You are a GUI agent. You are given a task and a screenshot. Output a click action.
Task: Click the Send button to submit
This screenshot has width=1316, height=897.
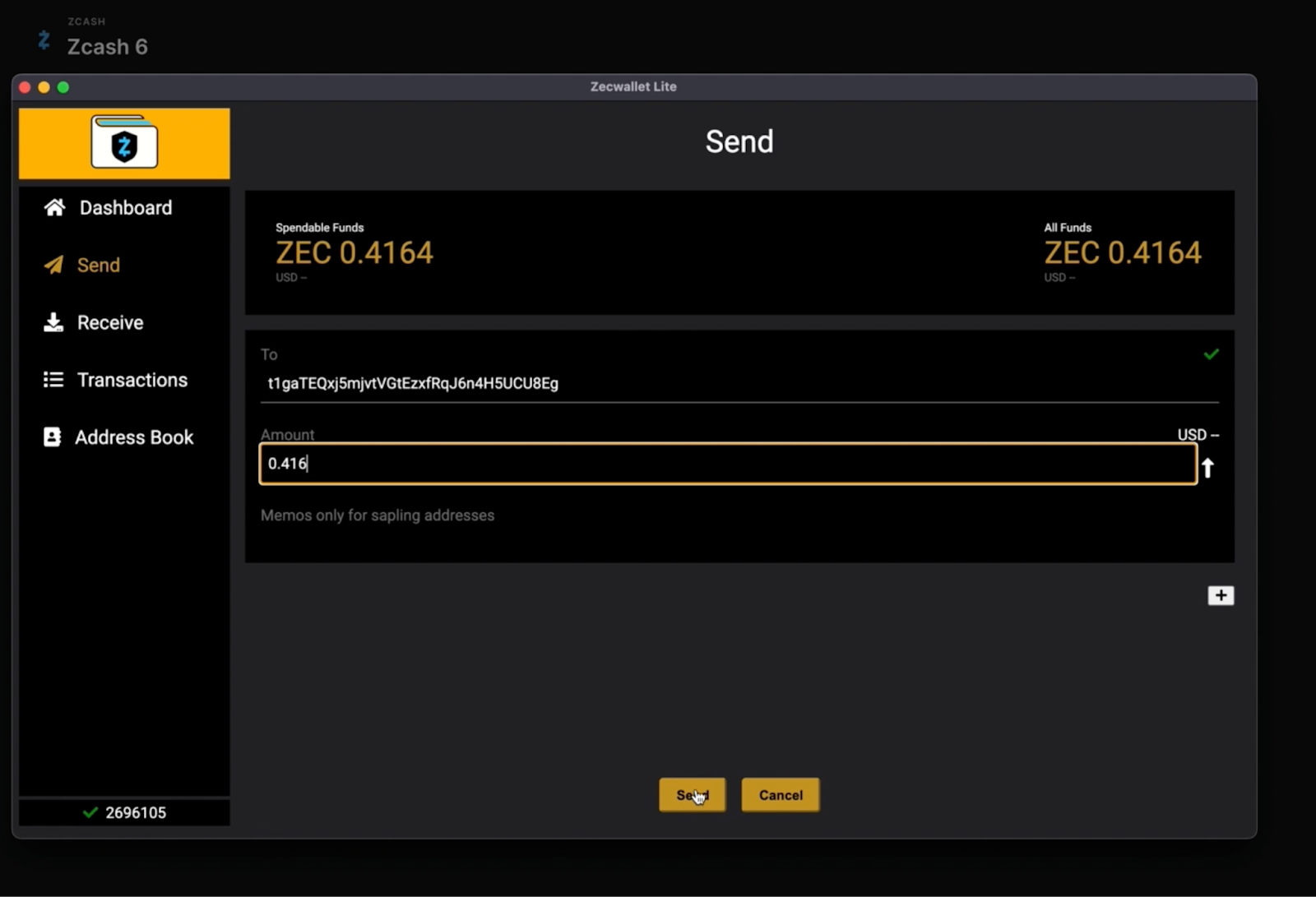[692, 795]
